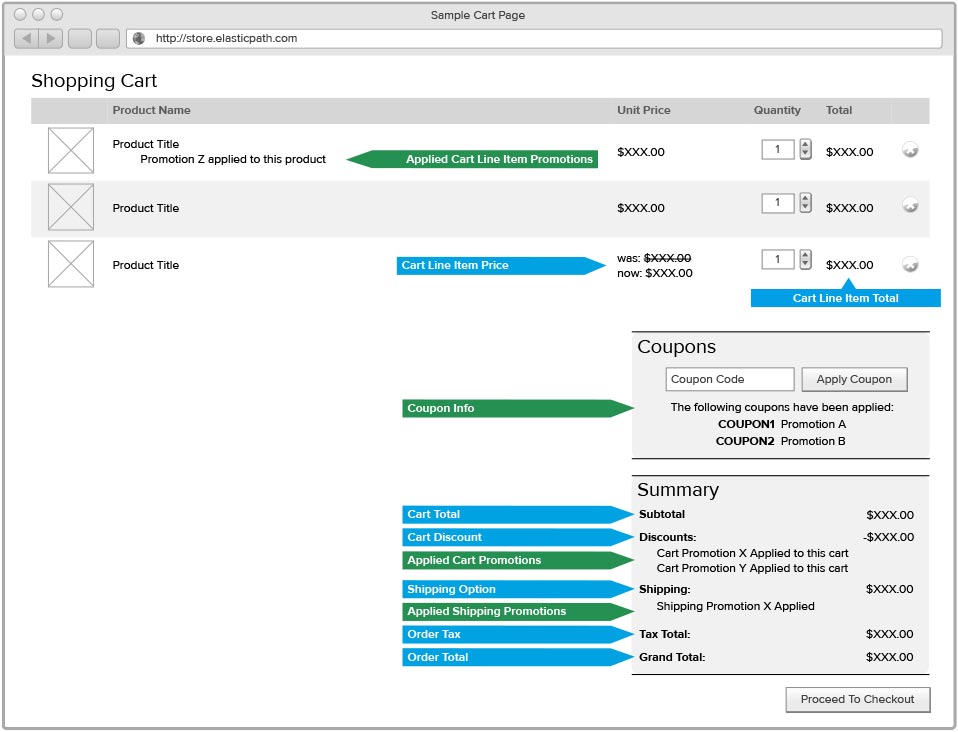Click the Proceed To Checkout button
Image resolution: width=958 pixels, height=732 pixels.
(x=857, y=700)
